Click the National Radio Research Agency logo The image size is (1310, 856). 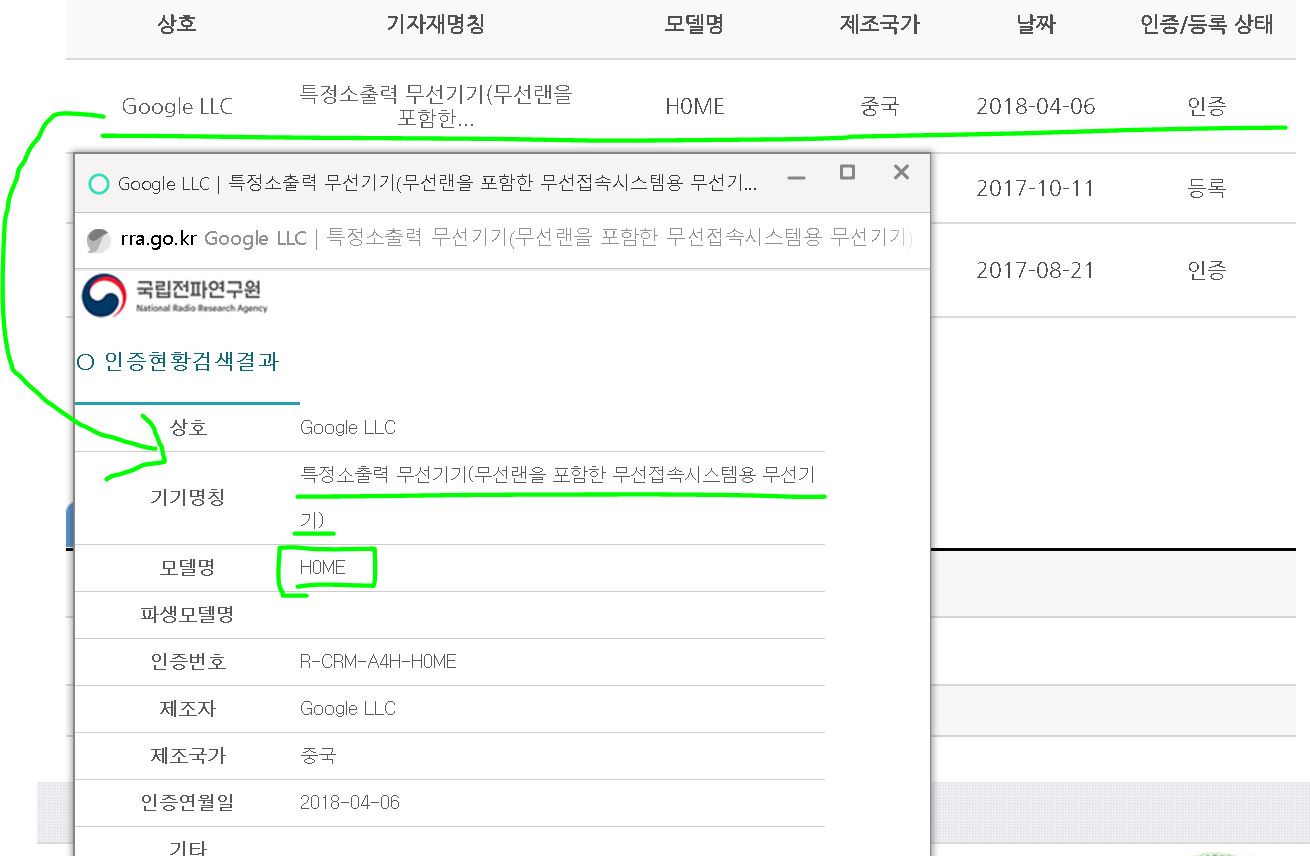[x=175, y=296]
